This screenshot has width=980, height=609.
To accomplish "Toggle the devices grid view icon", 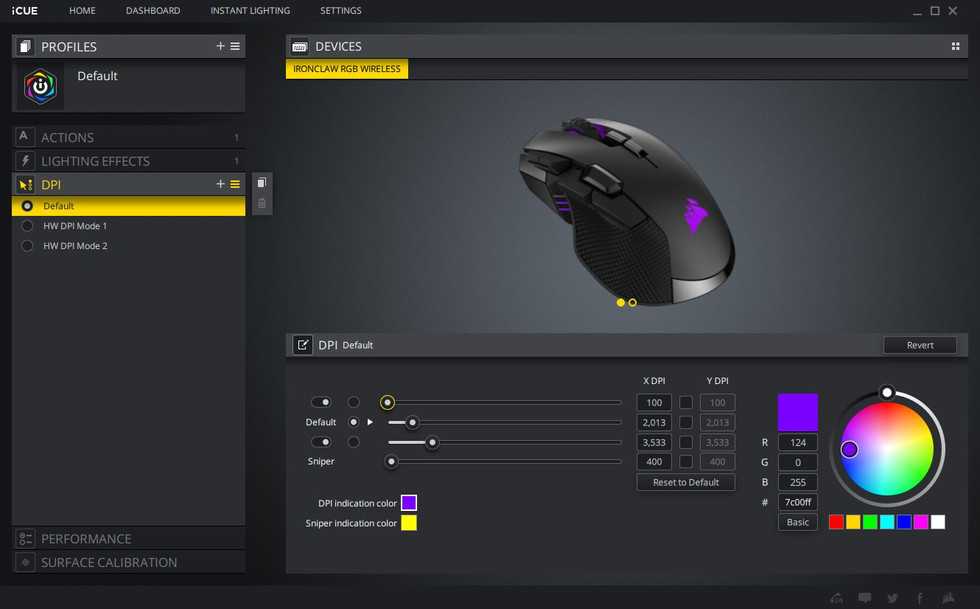I will pos(955,46).
